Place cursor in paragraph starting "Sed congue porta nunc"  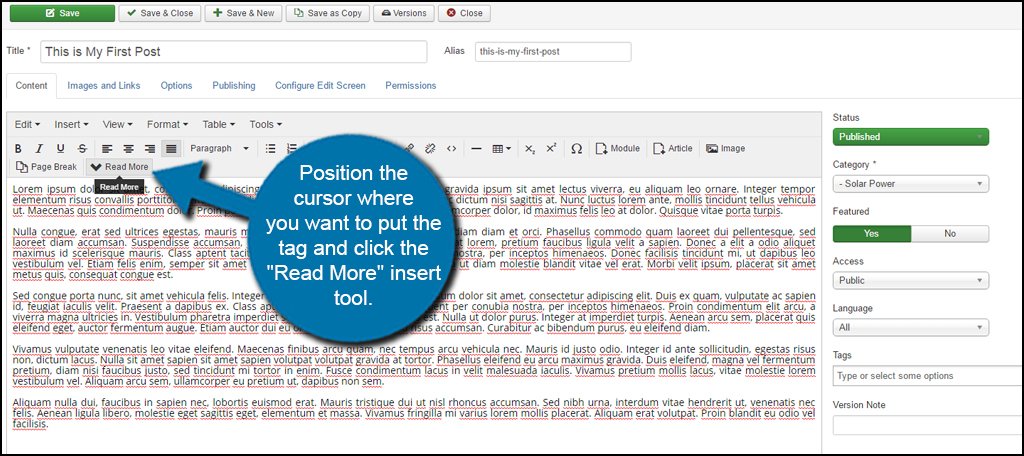(x=414, y=312)
